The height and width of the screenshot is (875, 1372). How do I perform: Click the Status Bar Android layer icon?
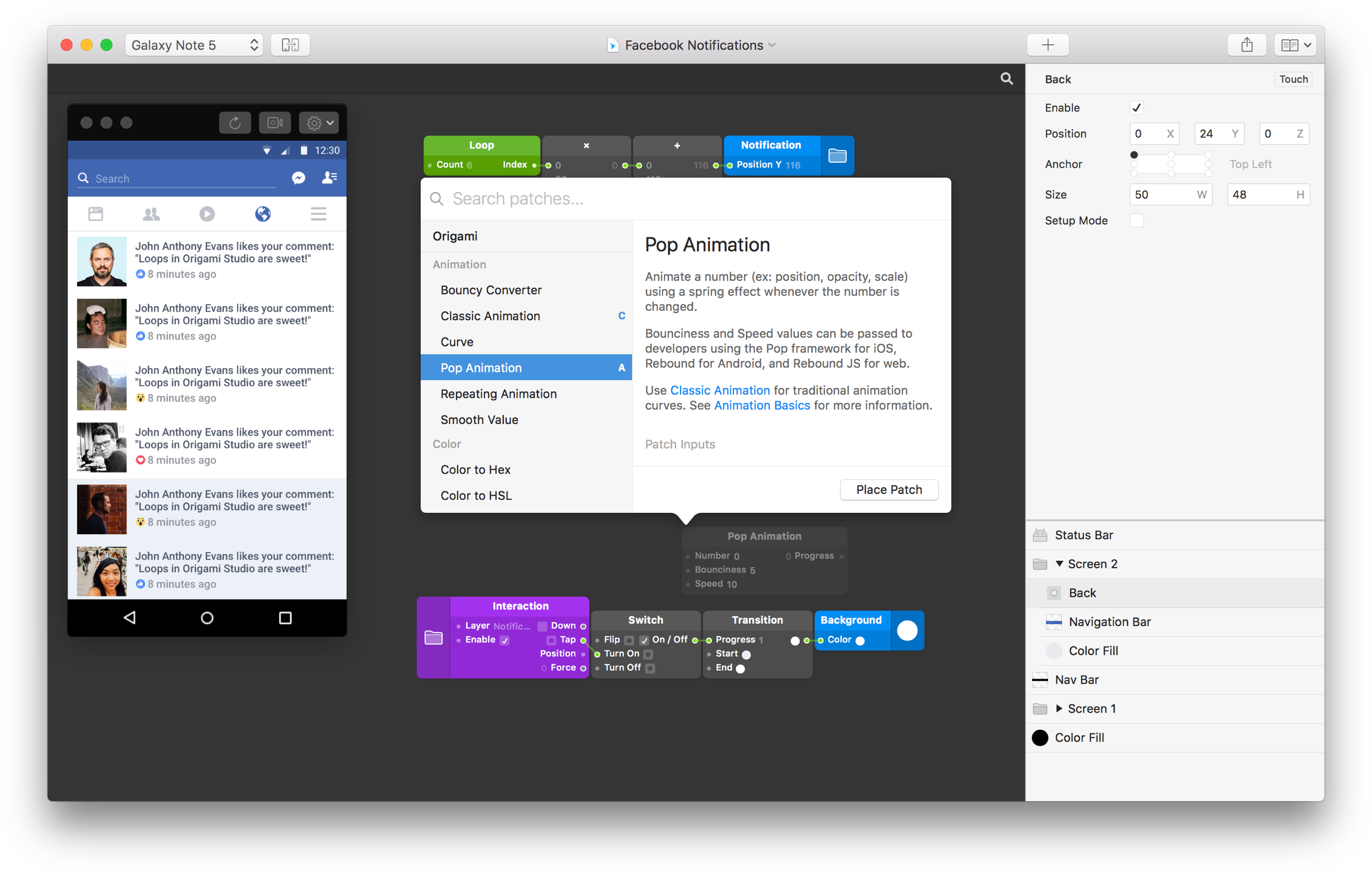point(1040,535)
